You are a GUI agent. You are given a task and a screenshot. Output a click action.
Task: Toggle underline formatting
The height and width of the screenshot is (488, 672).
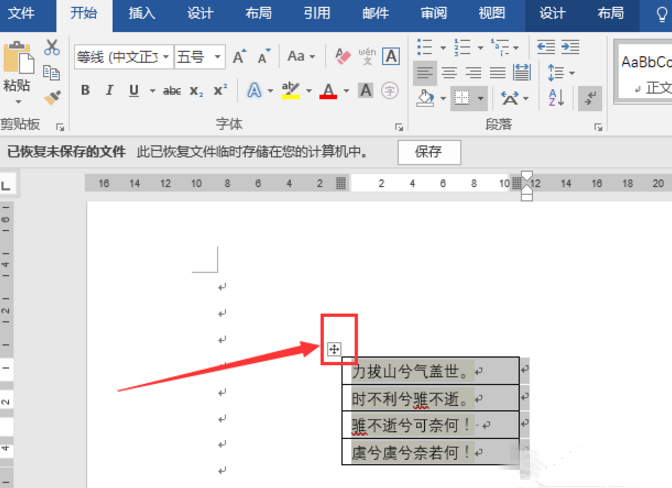tap(134, 90)
